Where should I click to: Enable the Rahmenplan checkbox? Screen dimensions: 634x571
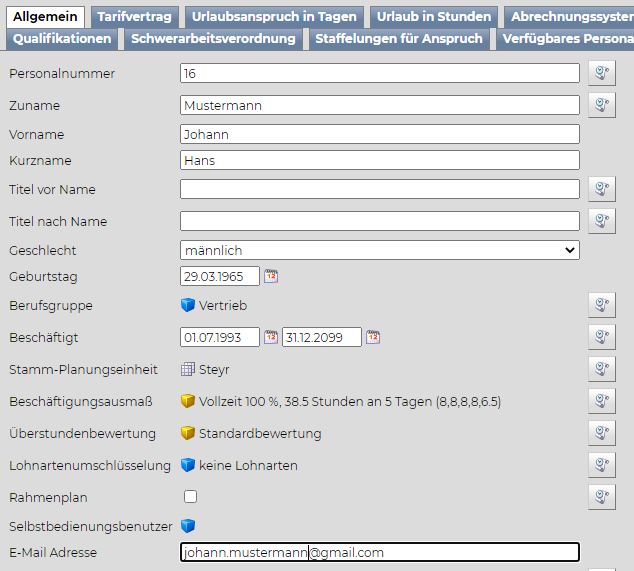click(190, 496)
